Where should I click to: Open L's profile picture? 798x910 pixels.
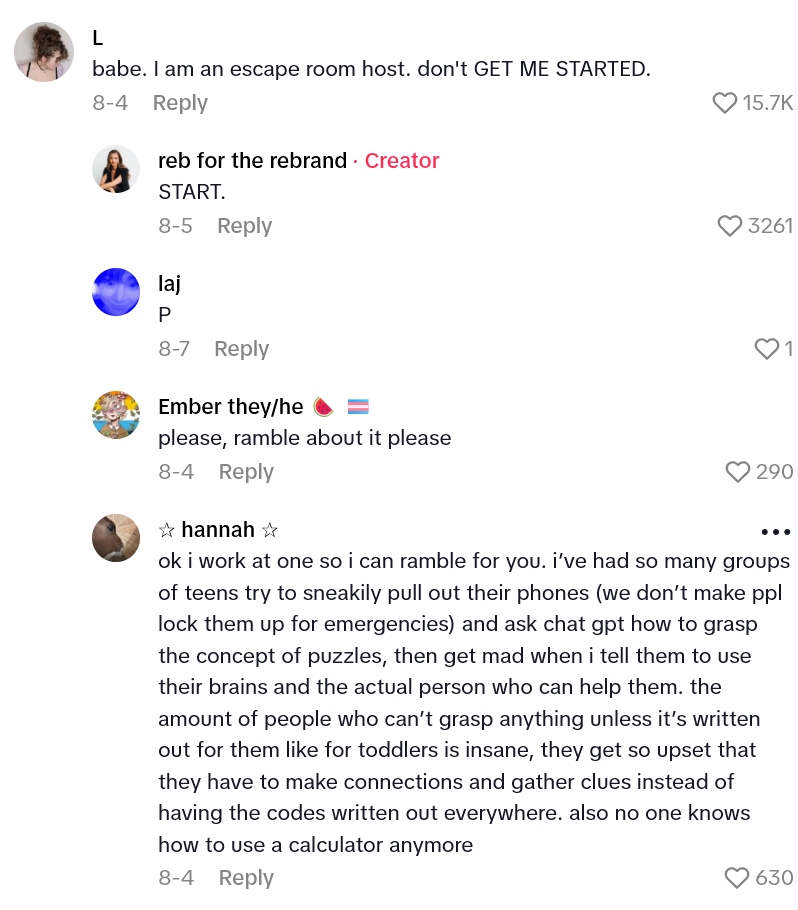44,51
